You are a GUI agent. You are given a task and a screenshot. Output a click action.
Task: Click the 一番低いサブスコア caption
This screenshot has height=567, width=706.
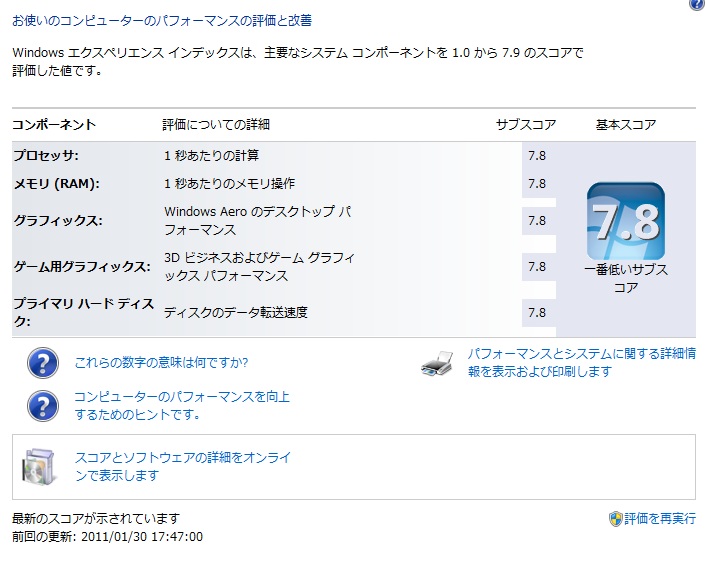[x=626, y=278]
